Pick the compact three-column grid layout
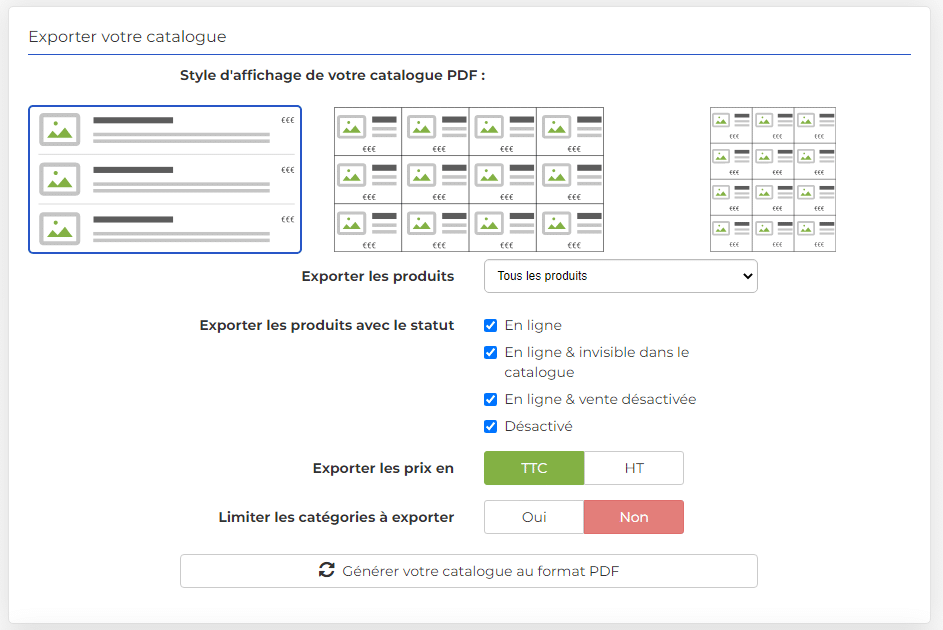 (x=773, y=179)
